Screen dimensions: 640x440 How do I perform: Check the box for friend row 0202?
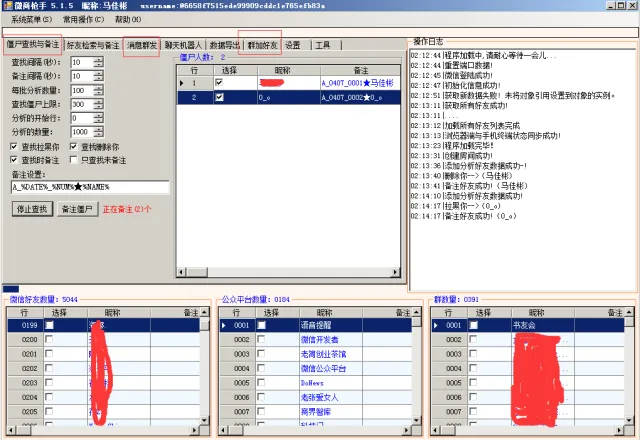pos(49,368)
